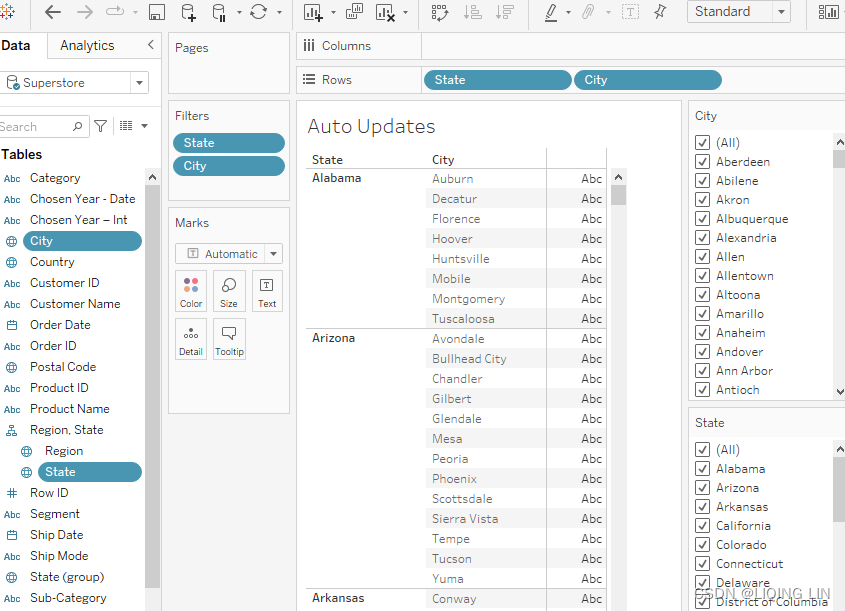Uncheck California in the State filter
This screenshot has height=611, width=845.
[x=703, y=526]
